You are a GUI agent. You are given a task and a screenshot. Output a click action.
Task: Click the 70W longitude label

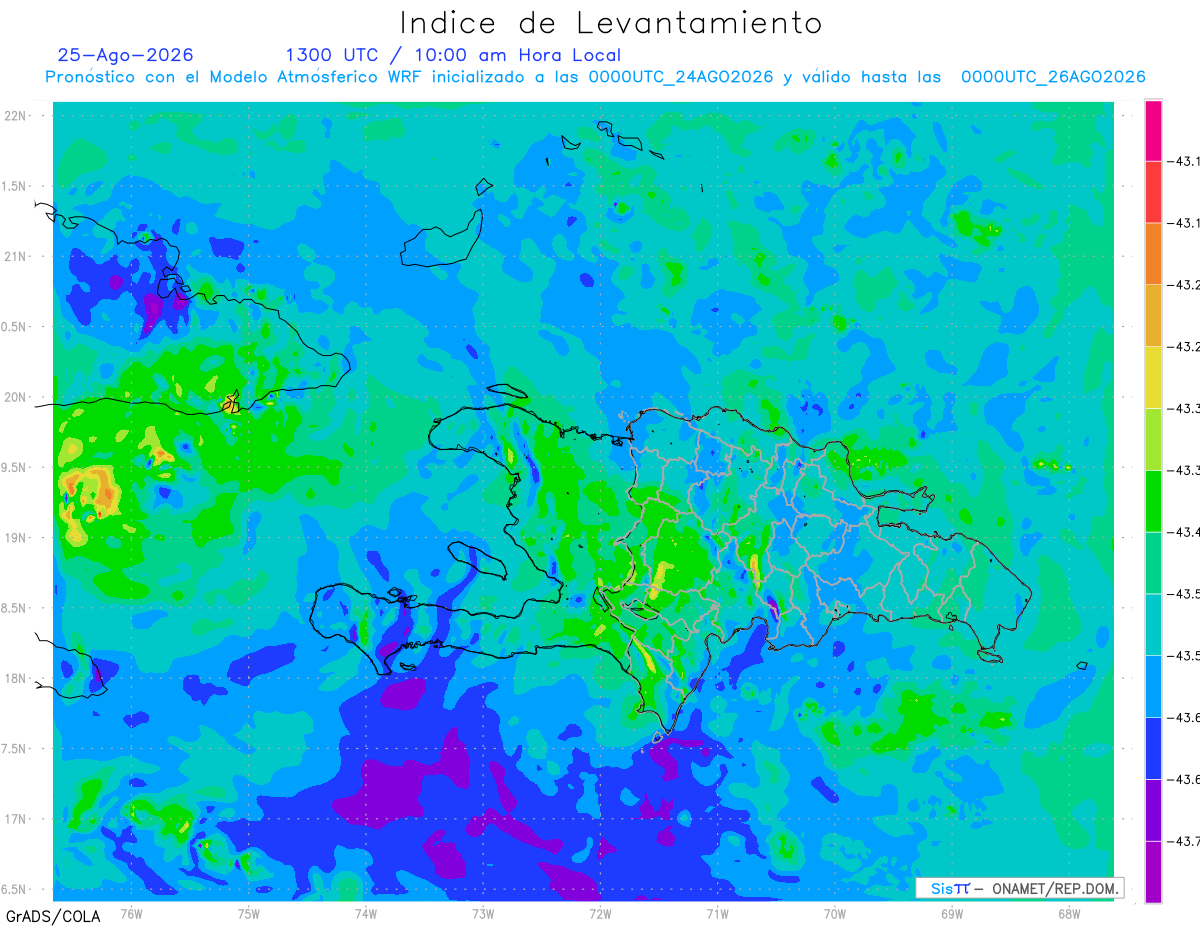pos(835,913)
